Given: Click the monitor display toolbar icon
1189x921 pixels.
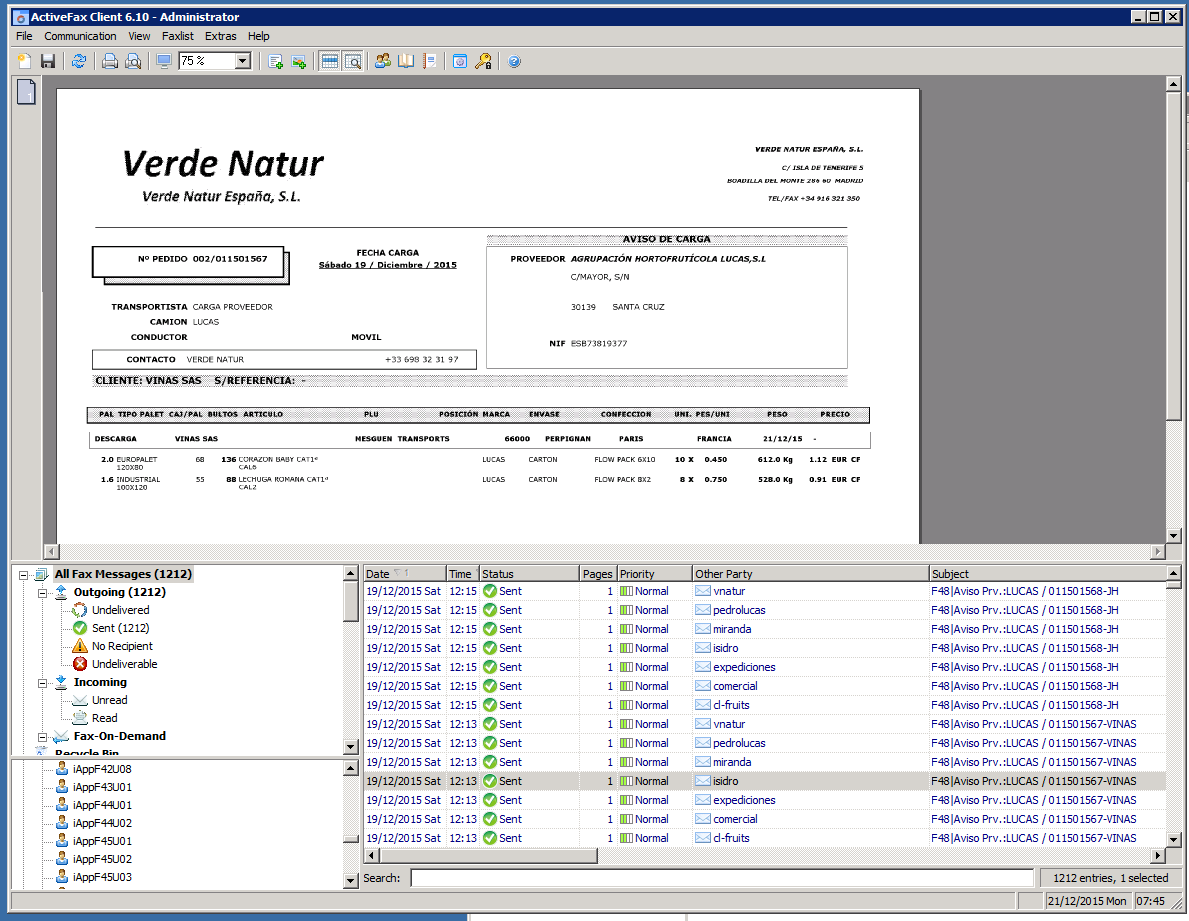Looking at the screenshot, I should (x=162, y=61).
